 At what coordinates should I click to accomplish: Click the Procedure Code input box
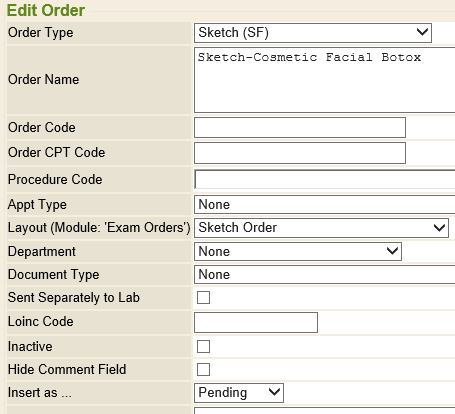tap(325, 179)
